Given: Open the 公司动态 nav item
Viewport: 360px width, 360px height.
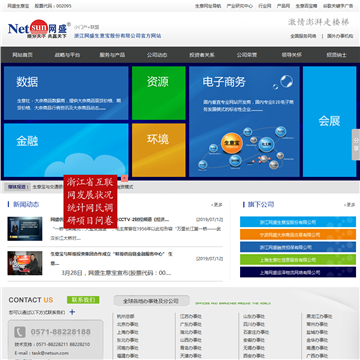Looking at the screenshot, I should pyautogui.click(x=157, y=55).
